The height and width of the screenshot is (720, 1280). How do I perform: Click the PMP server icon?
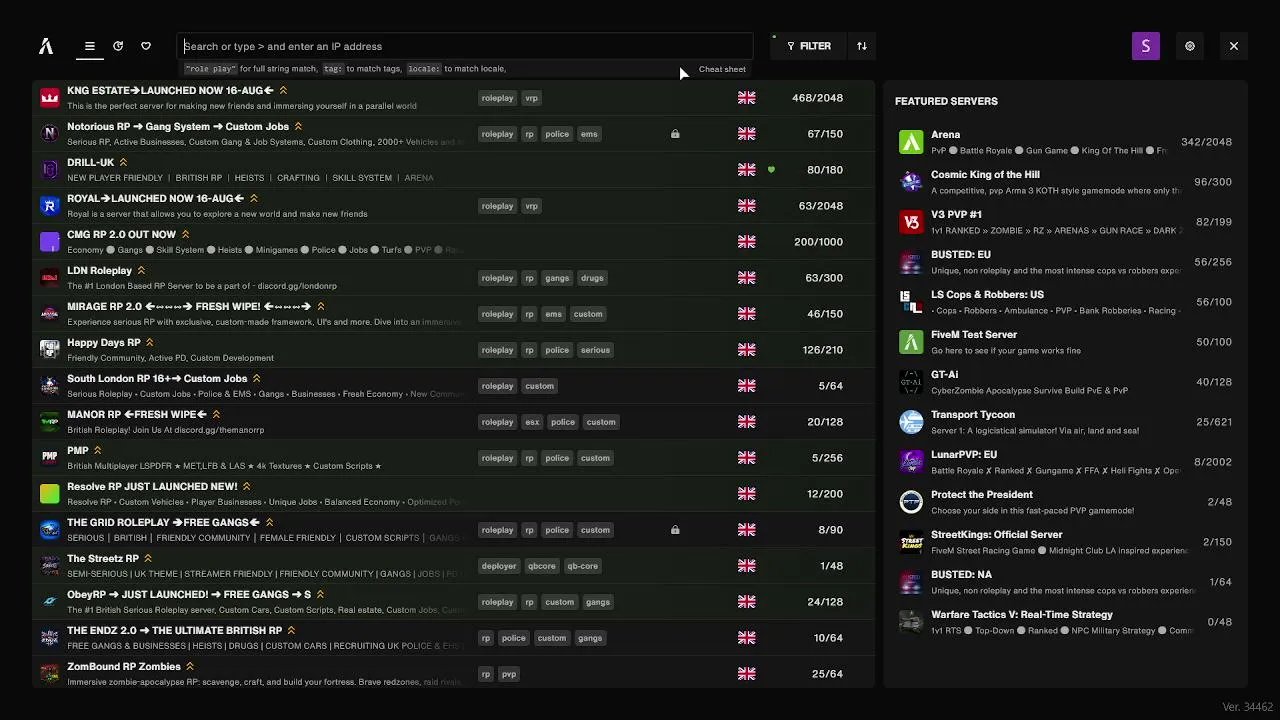tap(49, 458)
